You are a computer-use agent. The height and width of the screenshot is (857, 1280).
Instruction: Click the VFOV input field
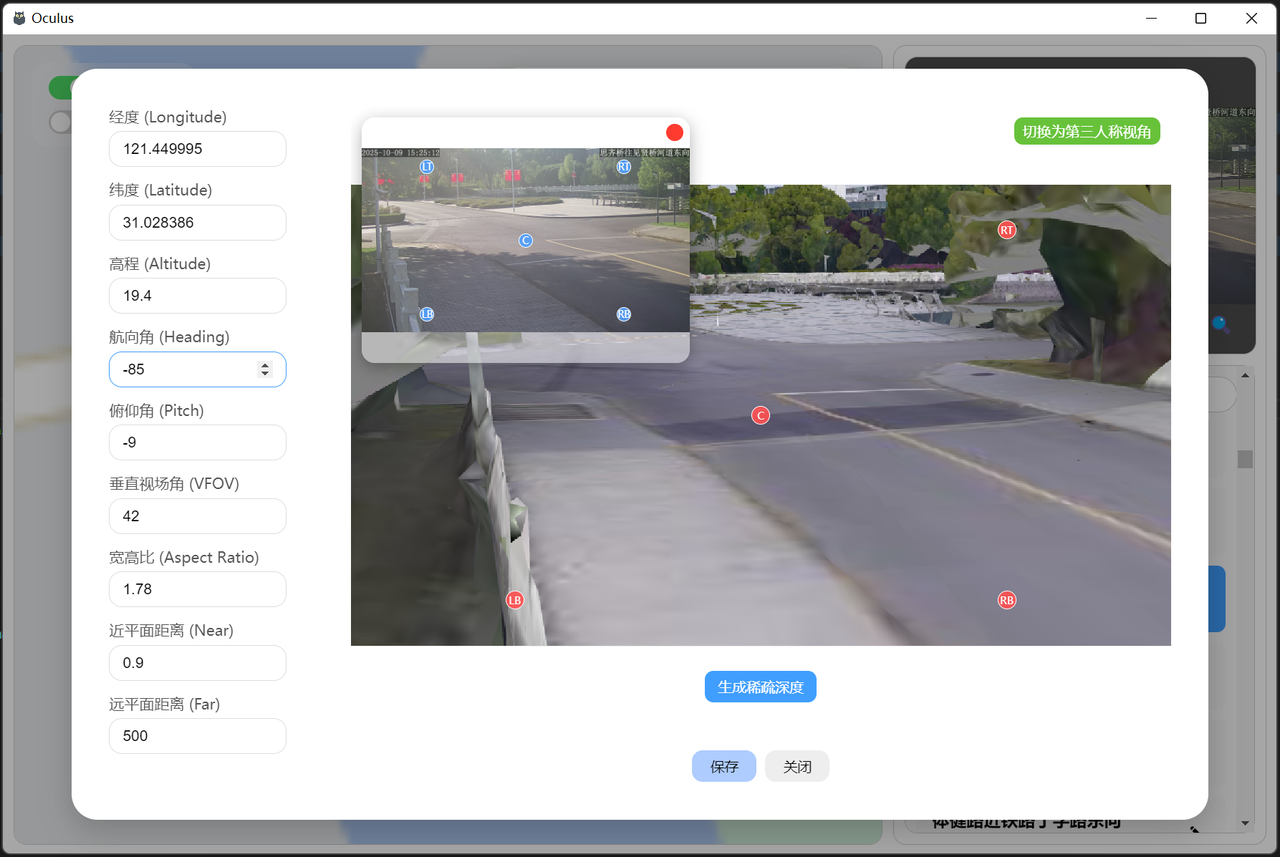coord(197,516)
